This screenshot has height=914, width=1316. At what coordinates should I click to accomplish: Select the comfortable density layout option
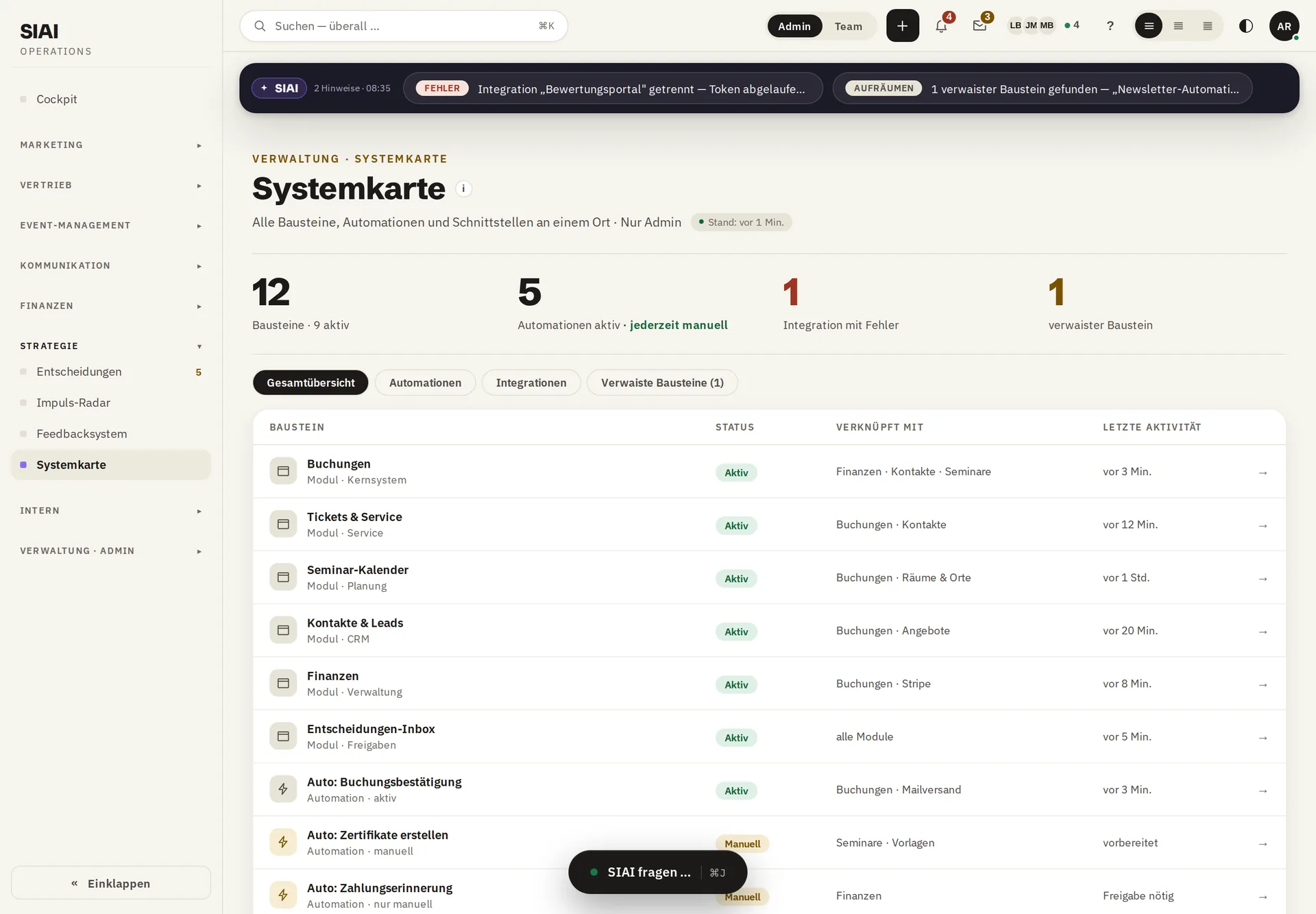coord(1149,26)
